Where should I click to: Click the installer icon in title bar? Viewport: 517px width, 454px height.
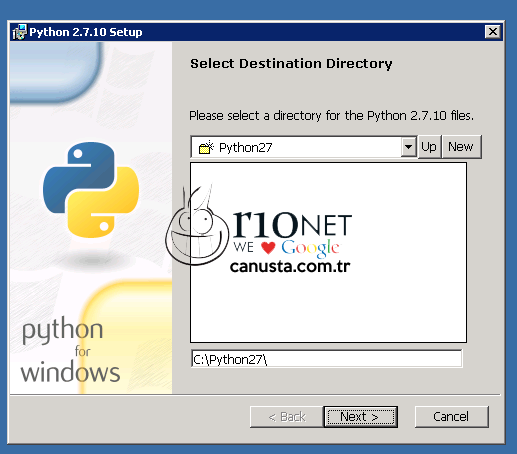(19, 32)
